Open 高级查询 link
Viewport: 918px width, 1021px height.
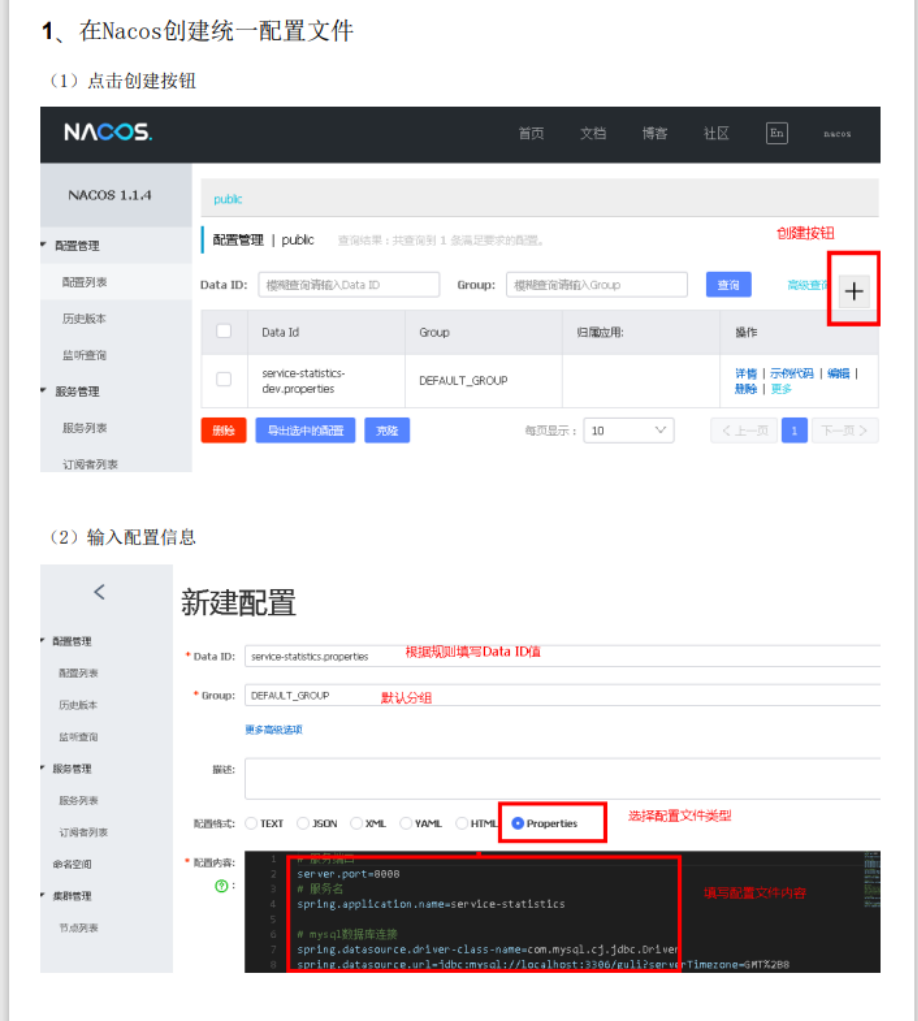tap(808, 285)
